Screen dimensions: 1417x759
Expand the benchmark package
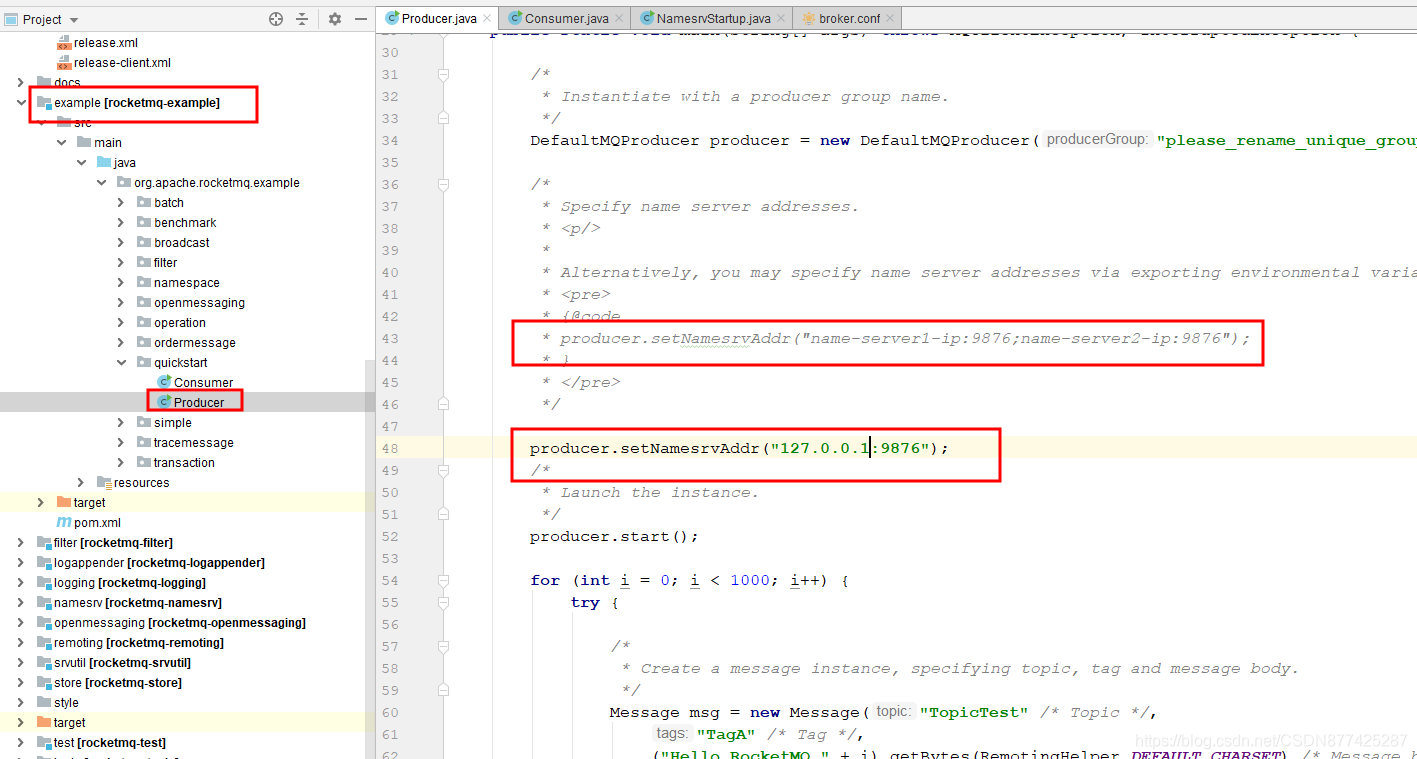[121, 222]
